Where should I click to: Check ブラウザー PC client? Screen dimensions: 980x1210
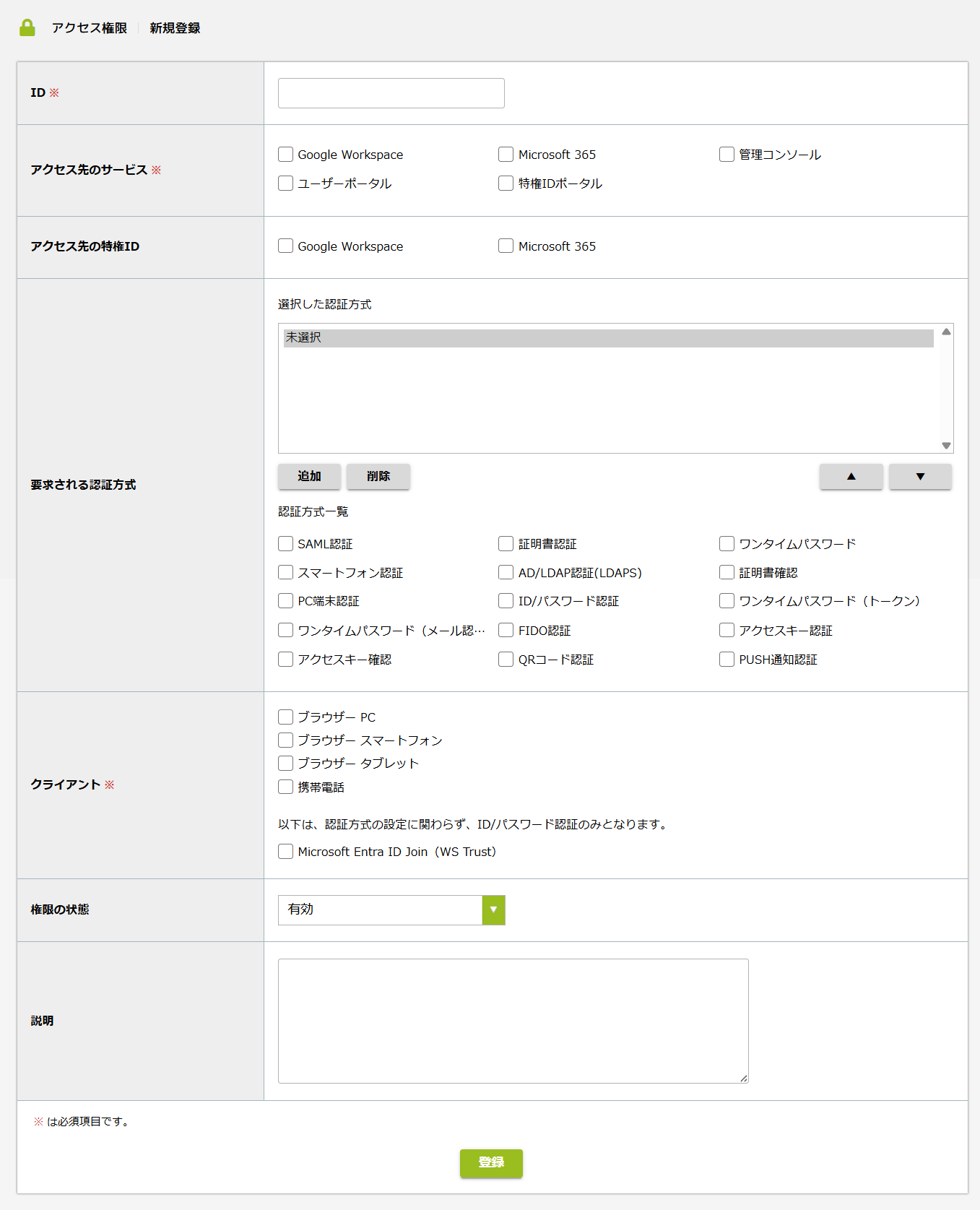(286, 717)
